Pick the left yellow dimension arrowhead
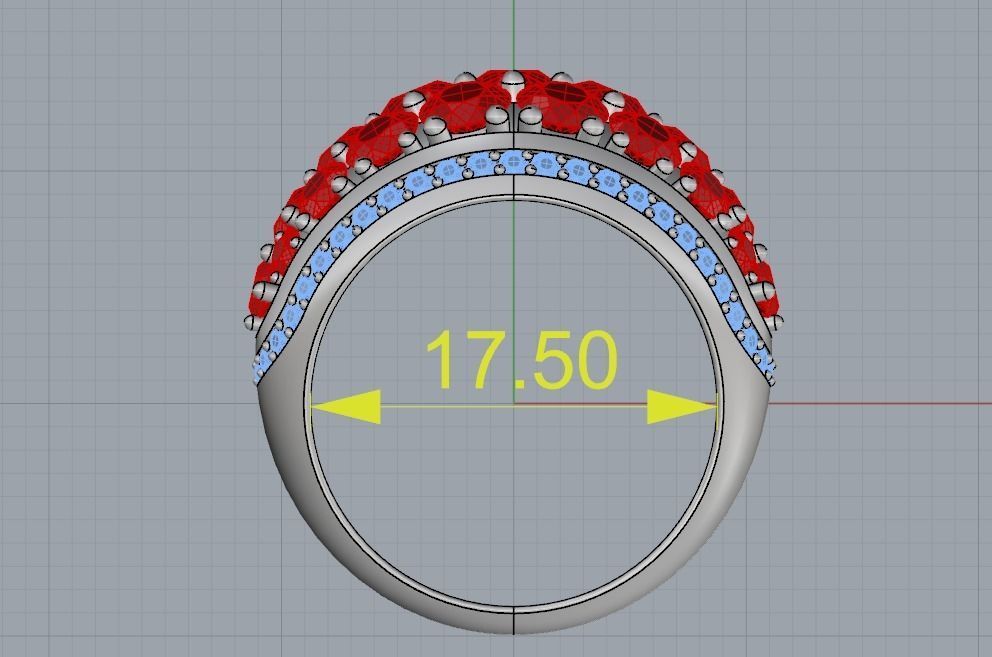This screenshot has height=657, width=992. click(346, 406)
